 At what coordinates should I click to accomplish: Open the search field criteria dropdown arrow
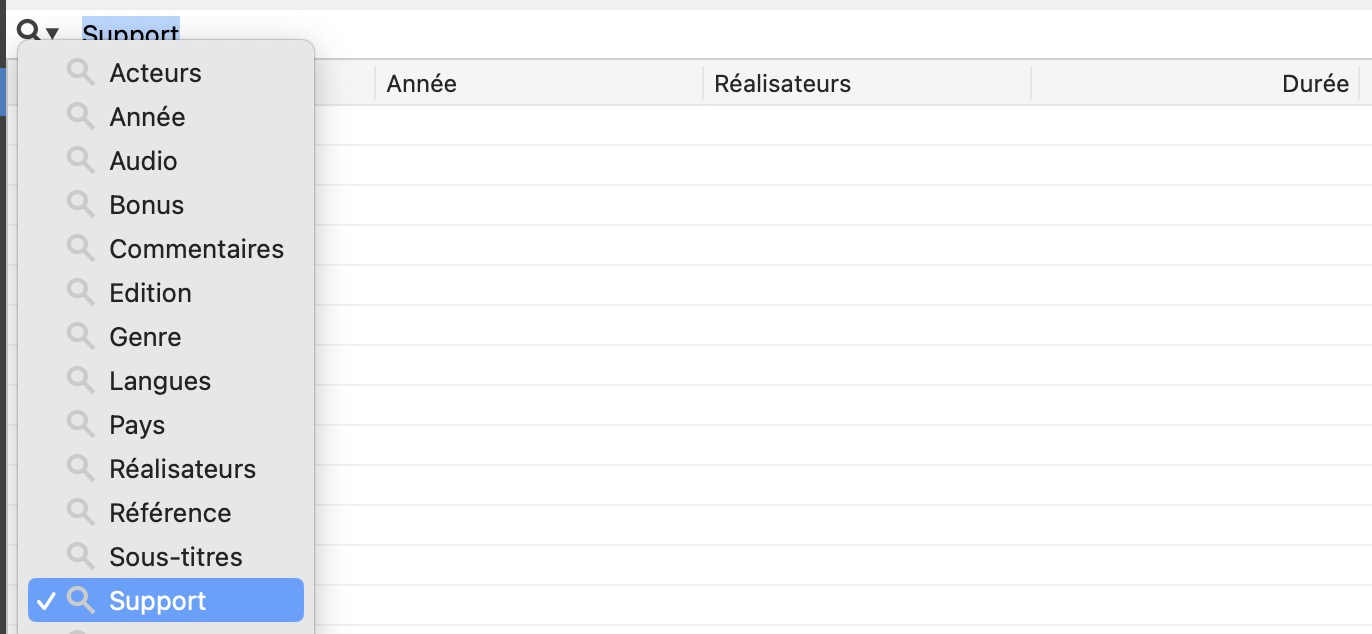point(52,33)
